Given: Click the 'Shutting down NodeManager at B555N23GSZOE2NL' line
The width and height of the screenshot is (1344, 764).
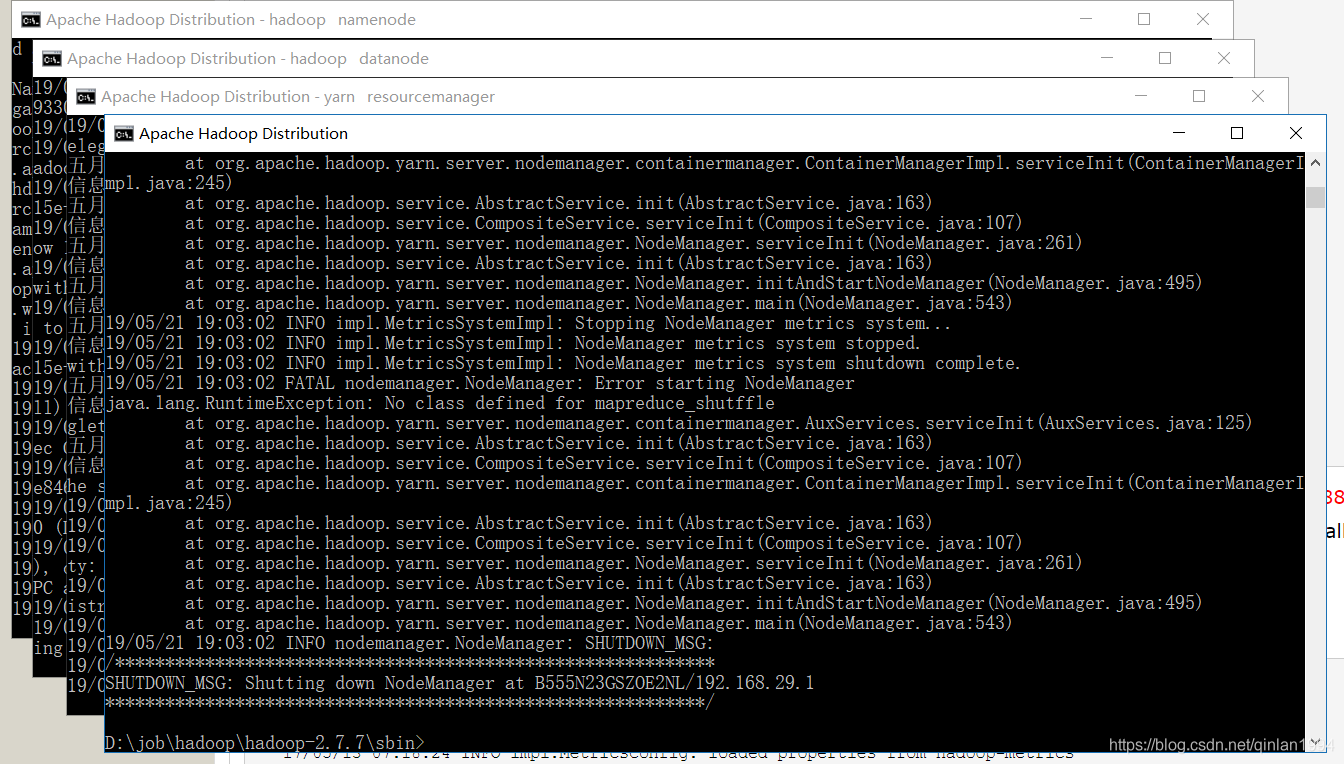Looking at the screenshot, I should (x=460, y=683).
